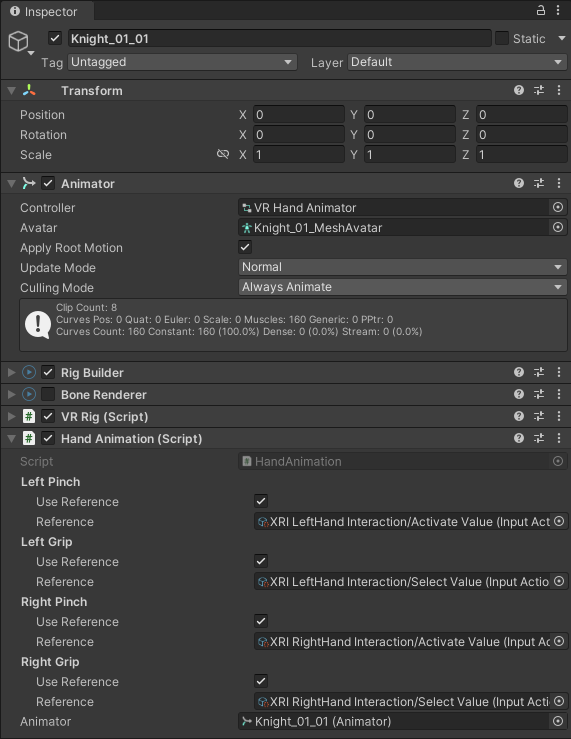Click Rotation Y value field
The image size is (571, 739).
[410, 135]
